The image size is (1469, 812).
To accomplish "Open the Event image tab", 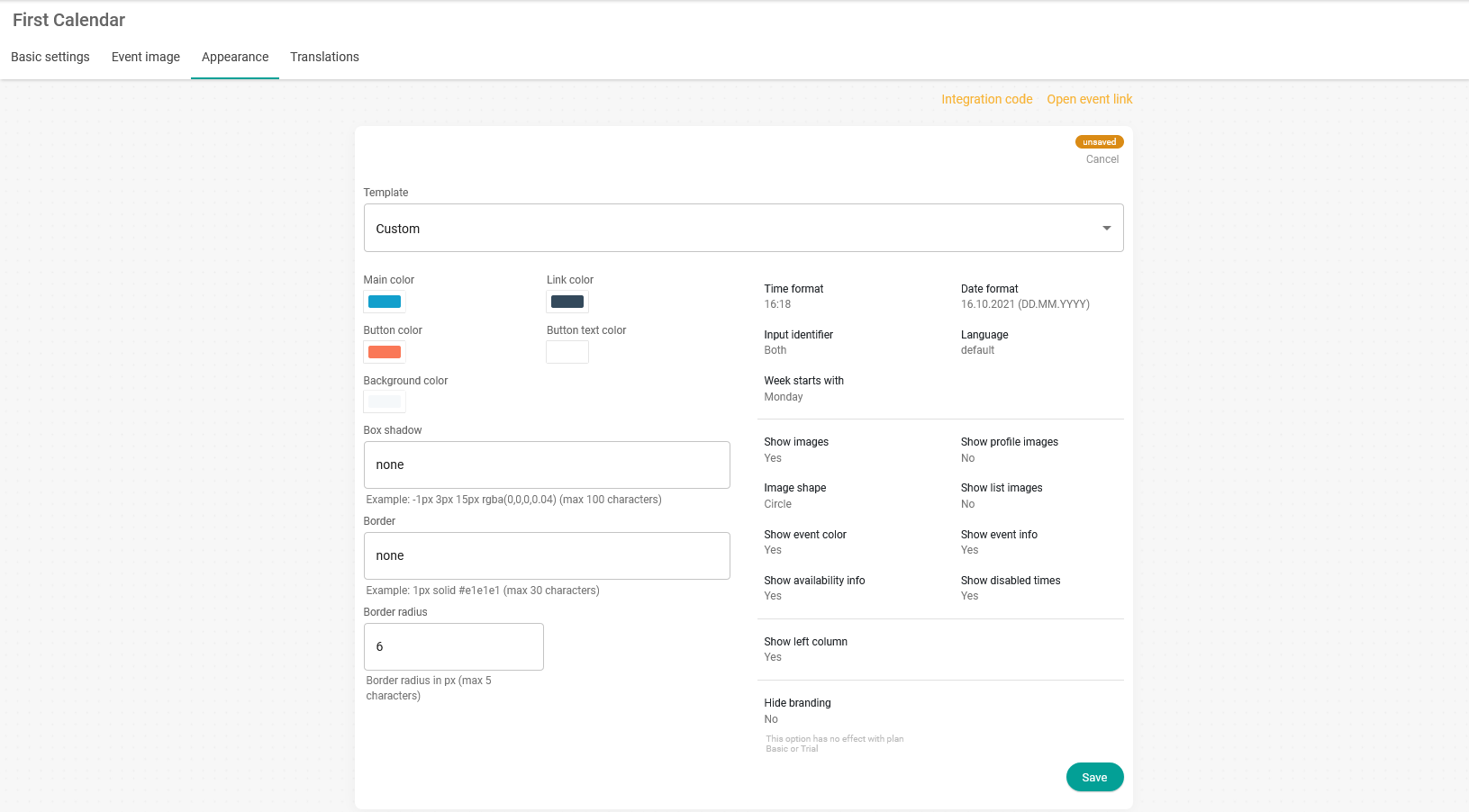I will [x=146, y=57].
